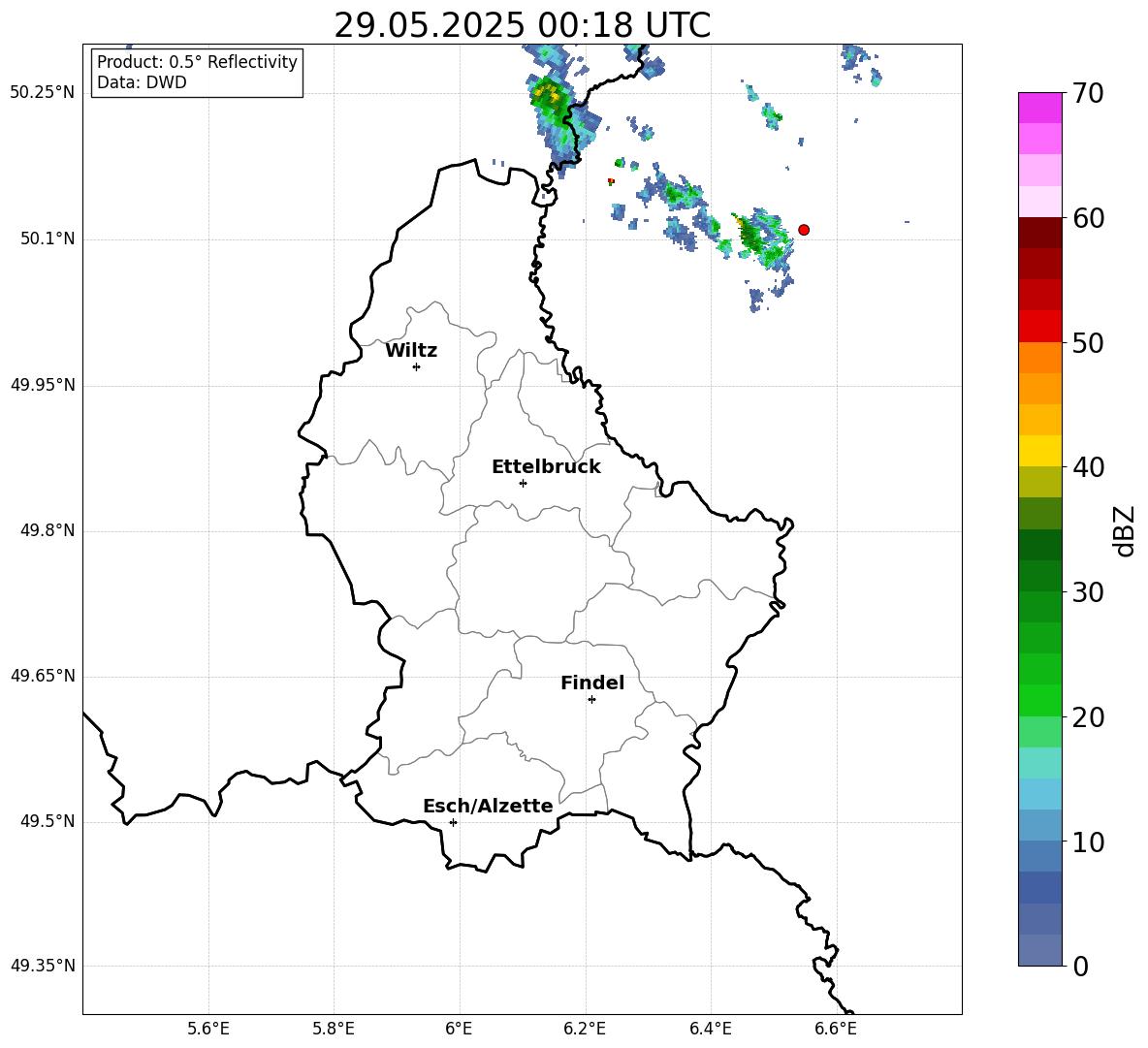
Task: Select the Findel city label
Action: point(592,683)
